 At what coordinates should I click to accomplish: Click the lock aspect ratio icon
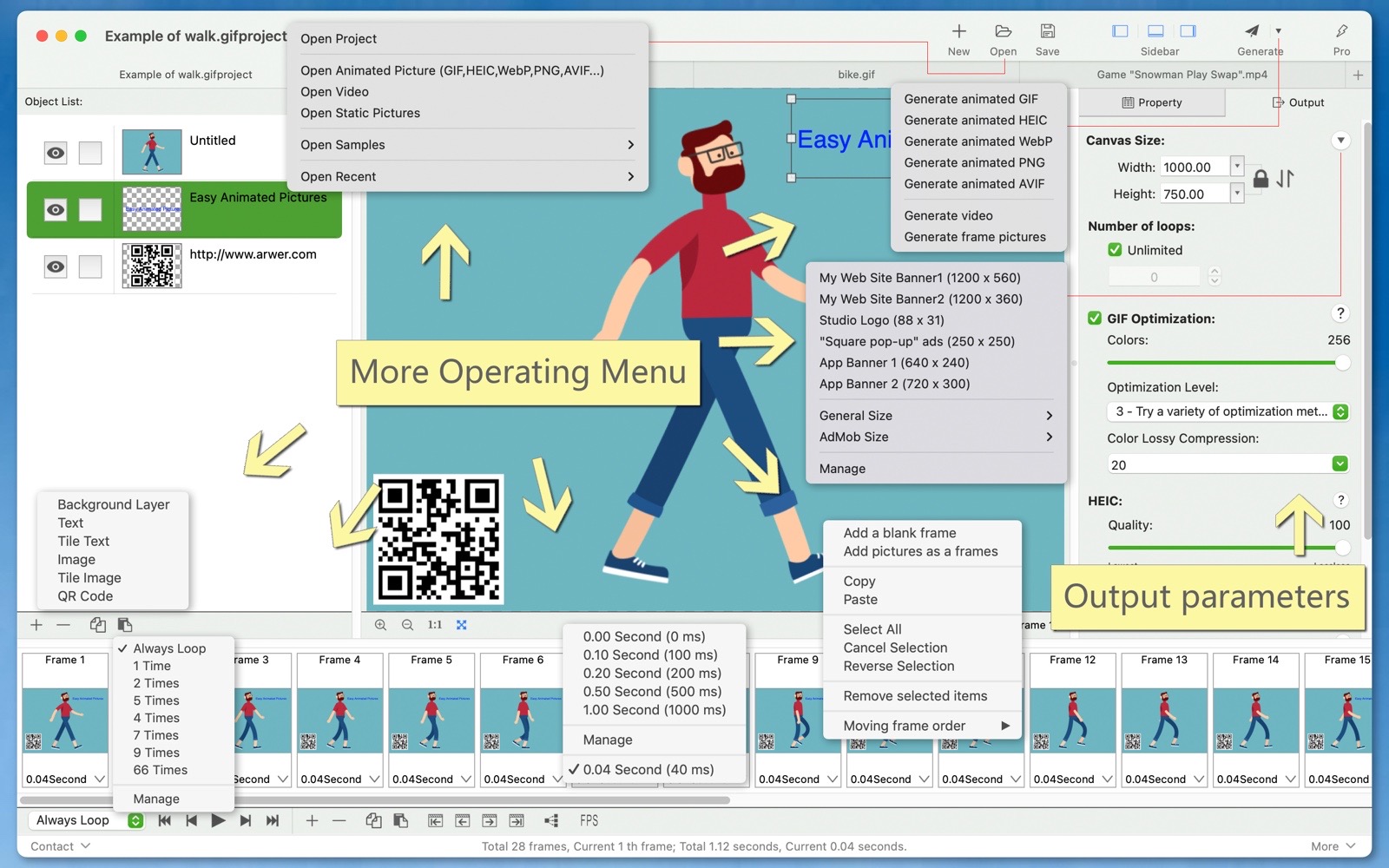(x=1261, y=179)
